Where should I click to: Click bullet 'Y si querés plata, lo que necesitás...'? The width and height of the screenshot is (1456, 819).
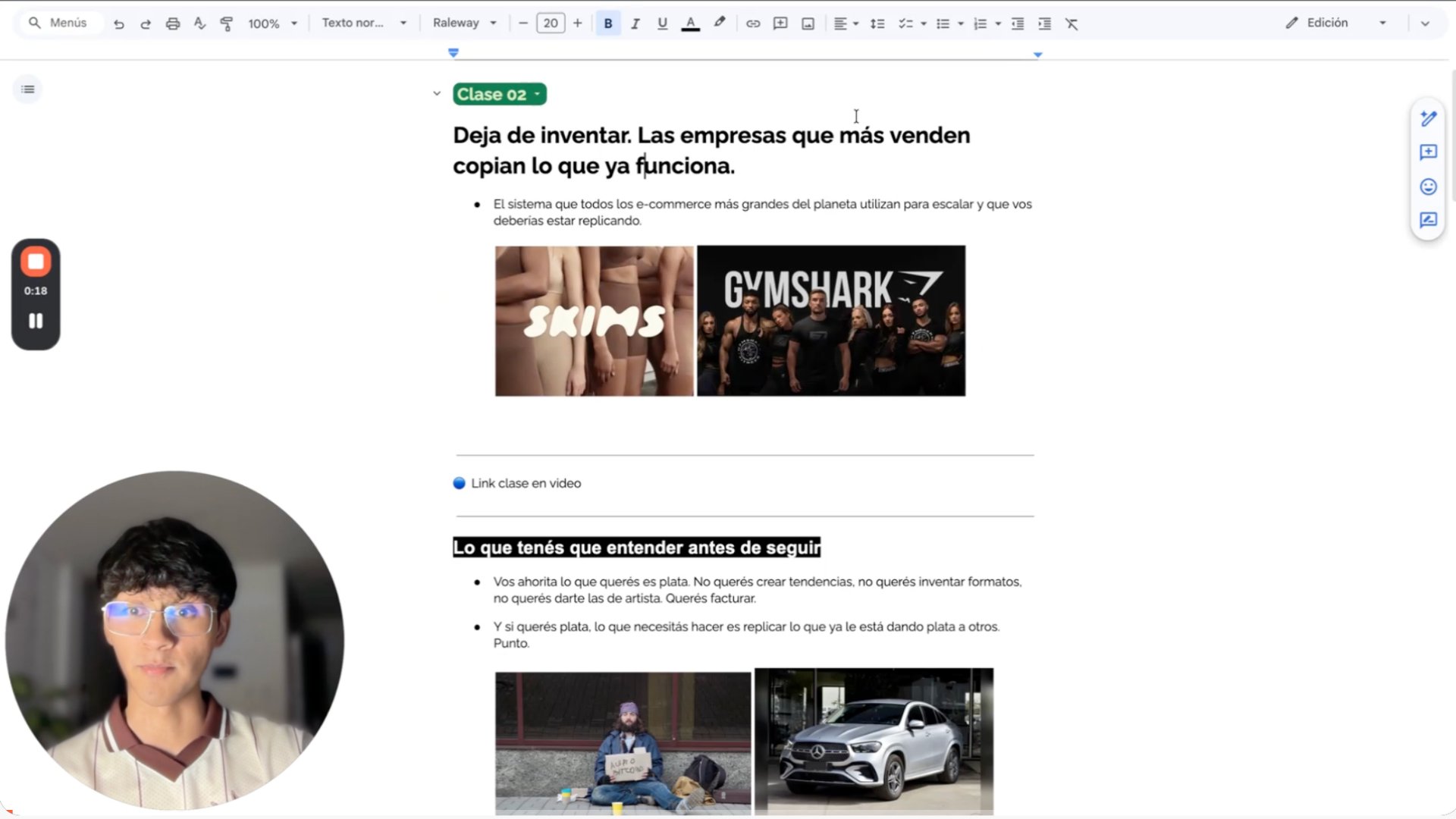tap(746, 635)
